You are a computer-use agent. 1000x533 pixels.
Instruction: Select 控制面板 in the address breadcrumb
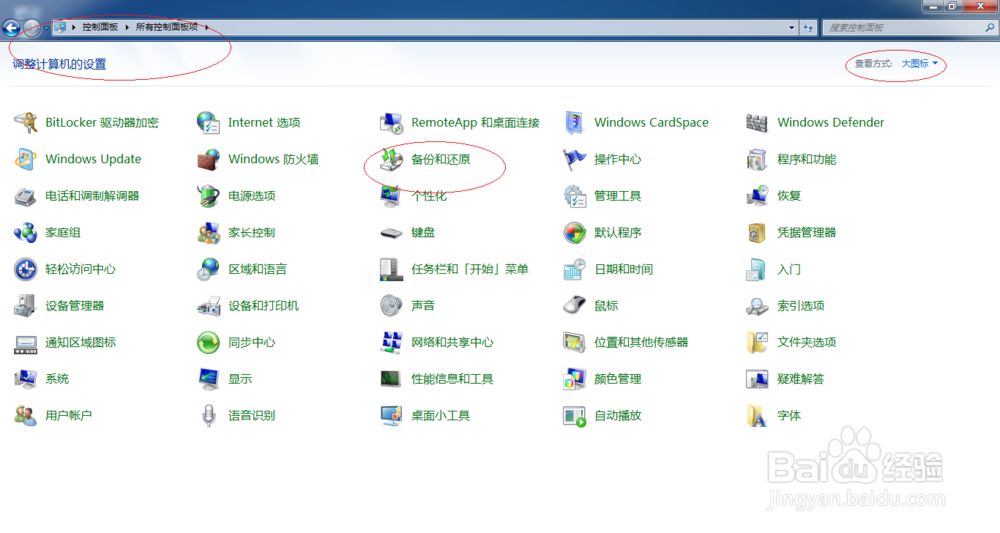click(100, 27)
